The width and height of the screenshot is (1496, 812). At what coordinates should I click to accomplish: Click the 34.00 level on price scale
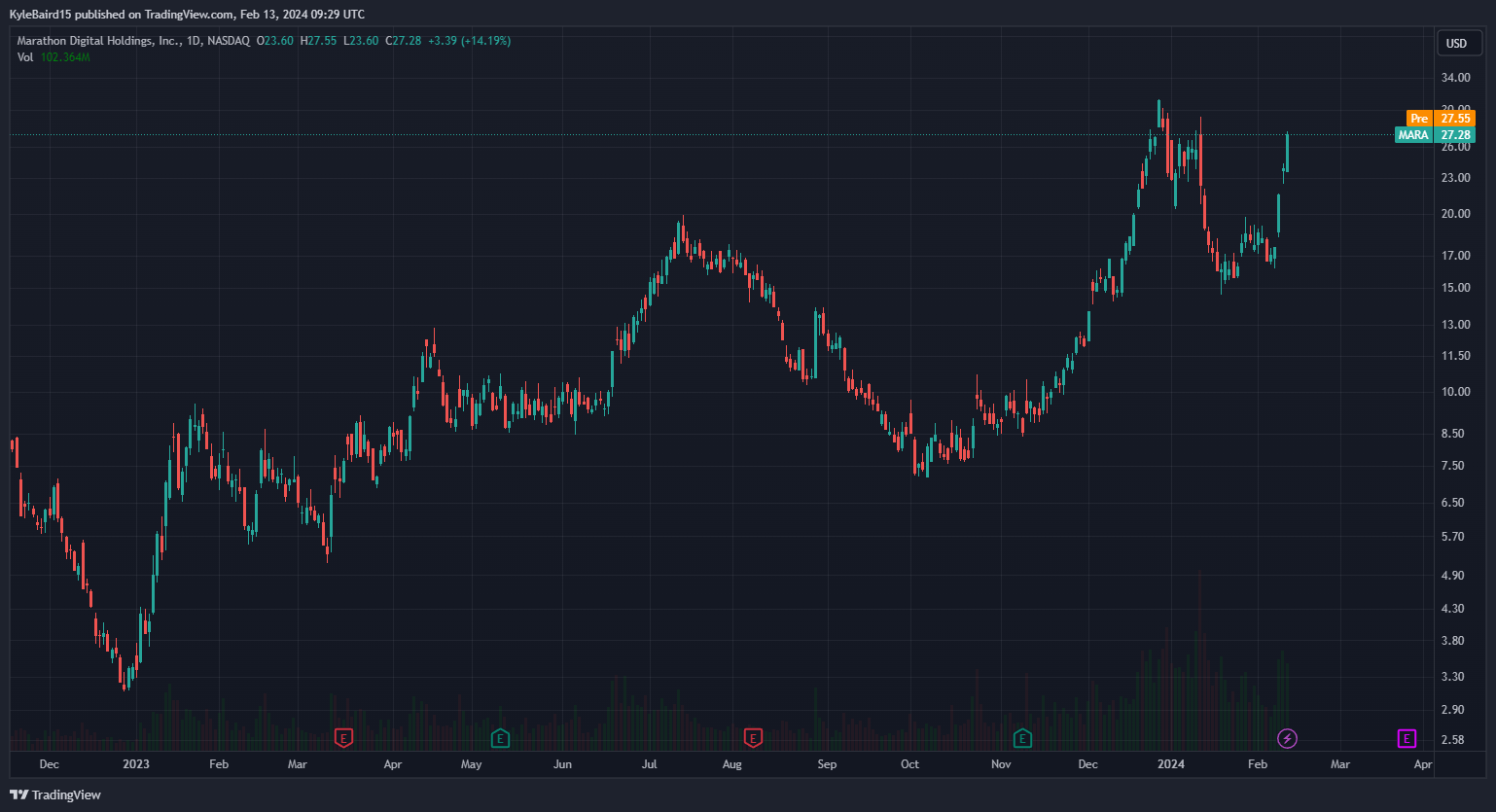(1455, 78)
